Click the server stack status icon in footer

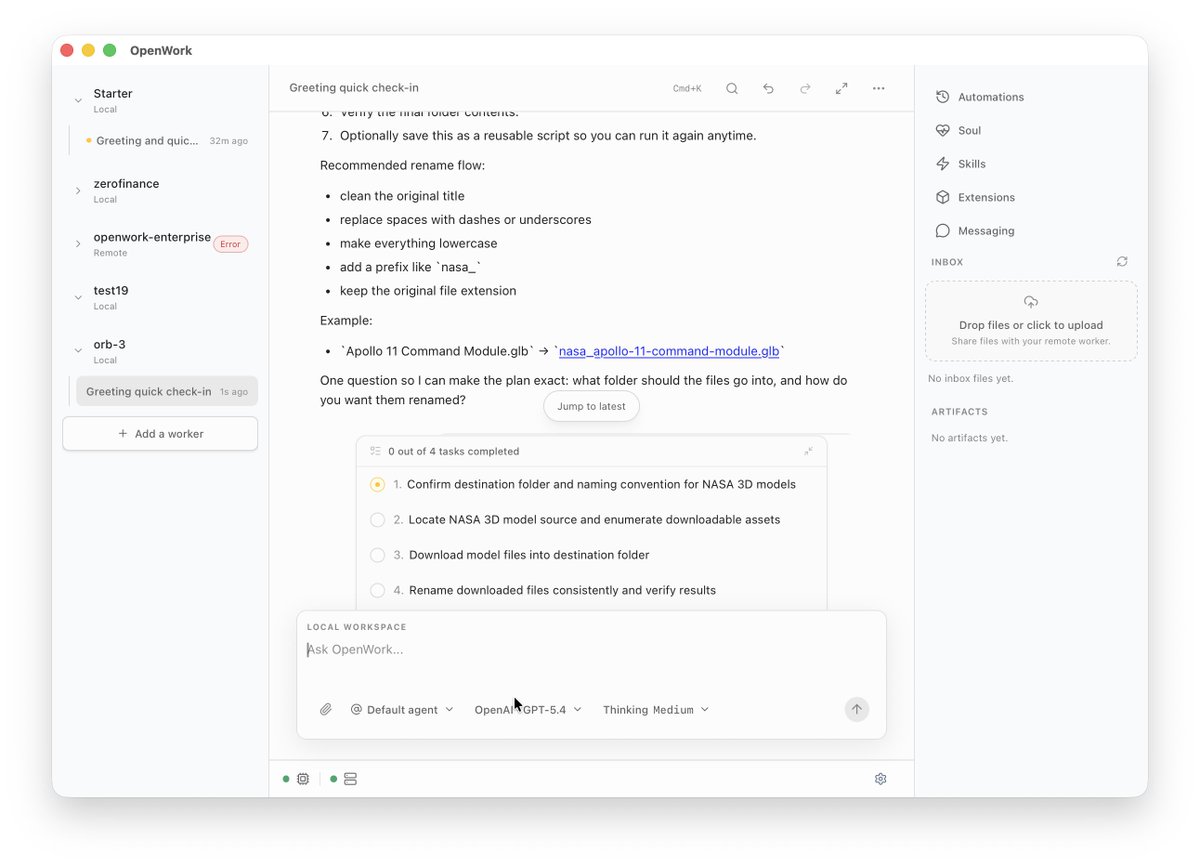(x=350, y=779)
